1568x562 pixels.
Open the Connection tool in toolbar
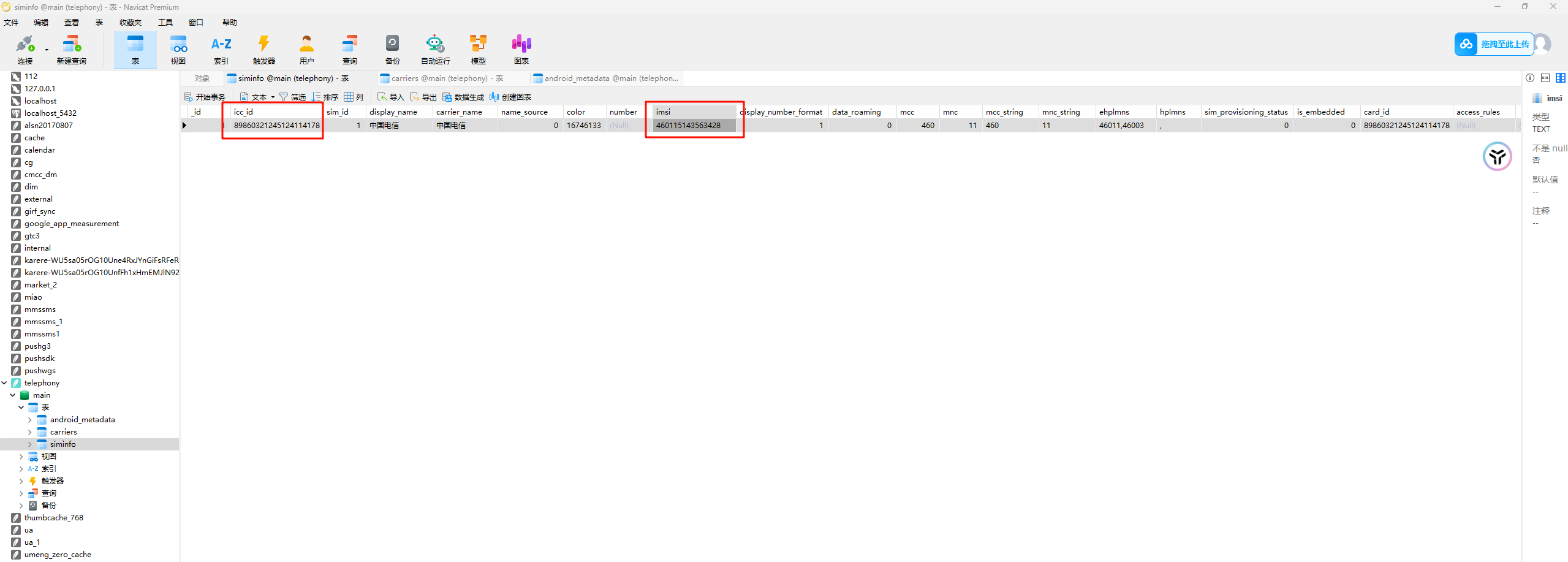(x=25, y=49)
